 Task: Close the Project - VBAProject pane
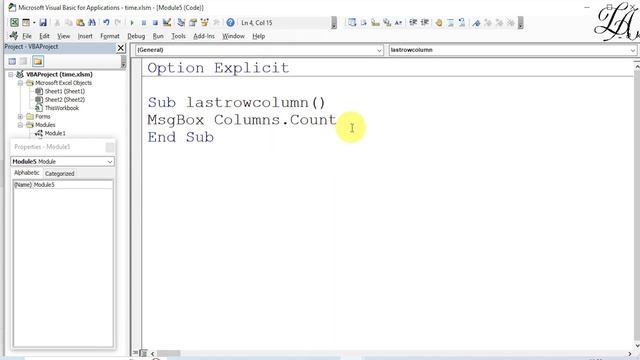pyautogui.click(x=120, y=48)
